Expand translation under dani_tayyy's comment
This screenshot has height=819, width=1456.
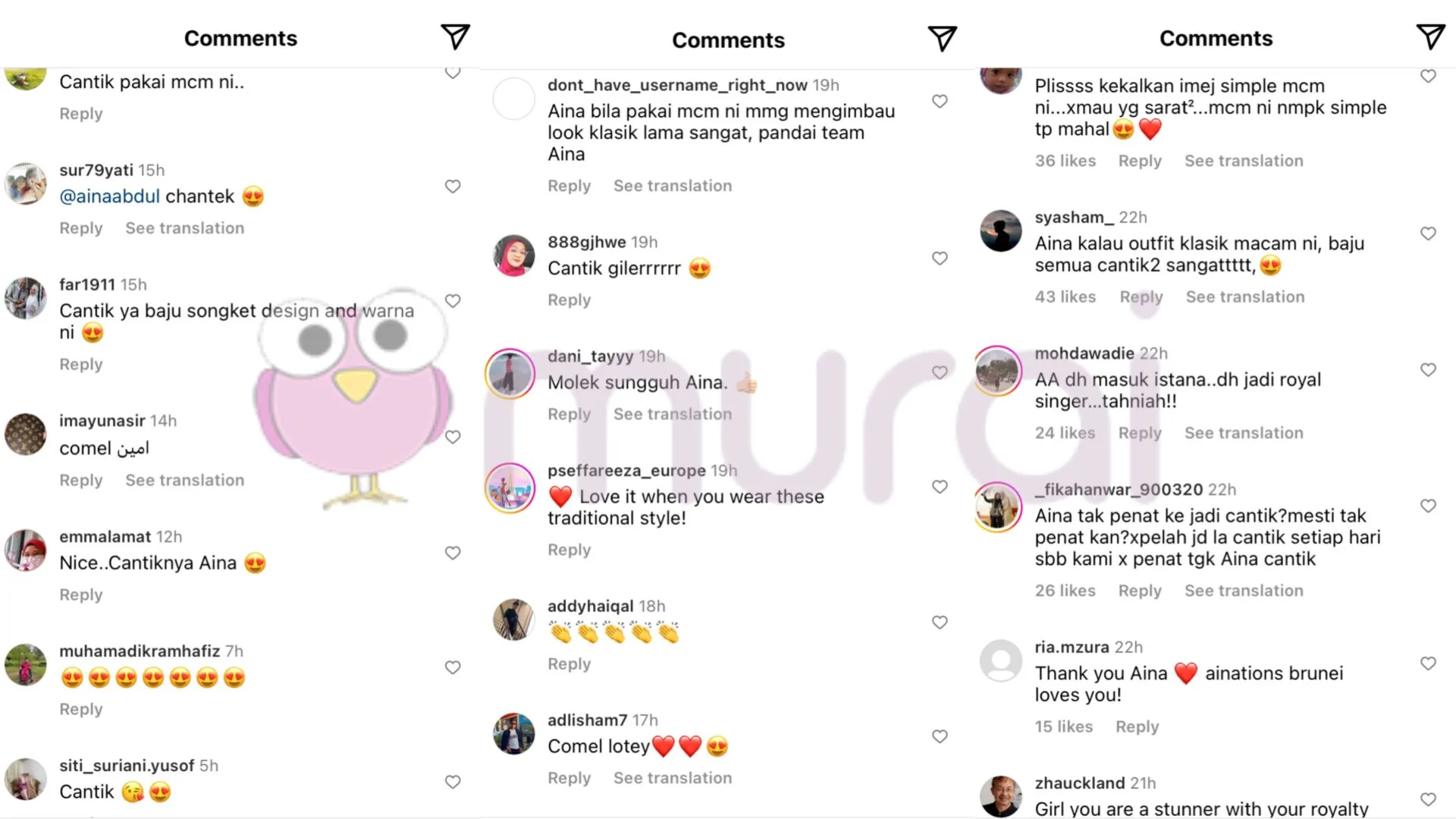673,414
